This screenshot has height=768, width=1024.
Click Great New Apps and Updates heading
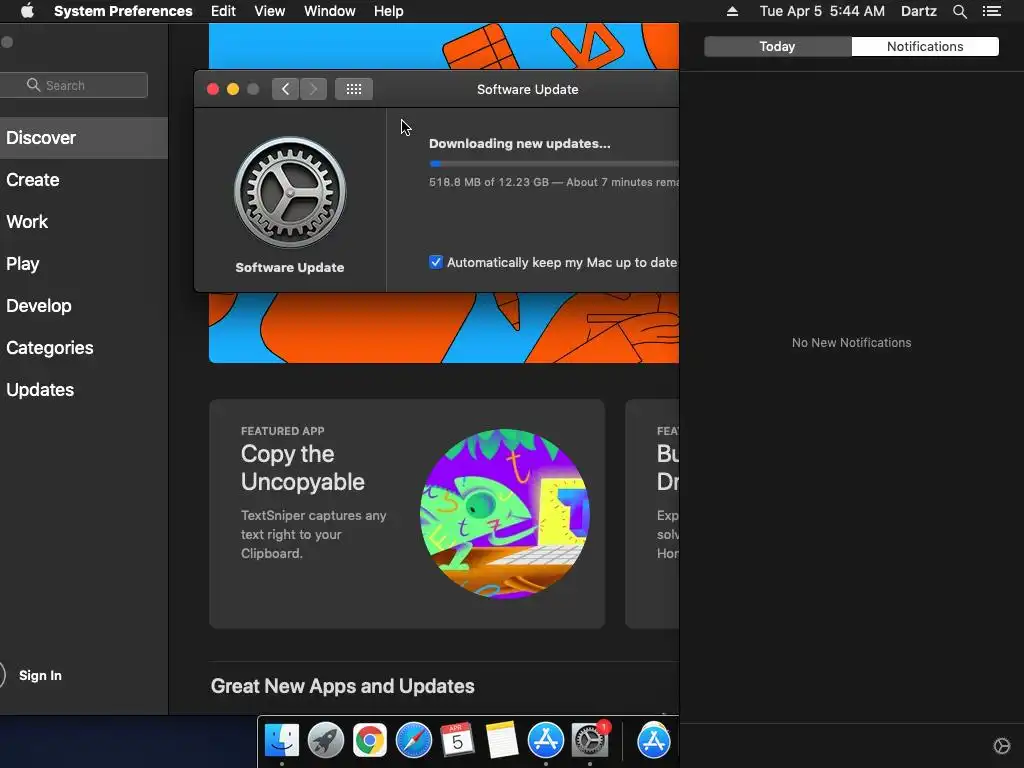tap(342, 686)
